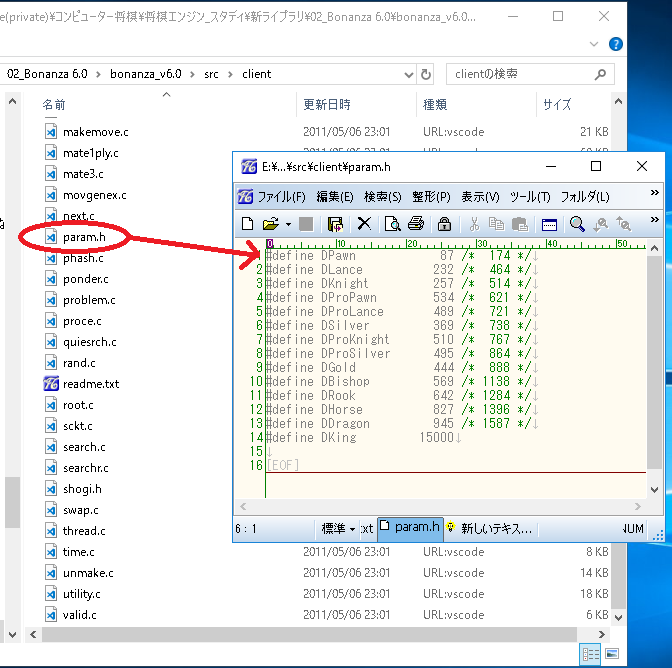Open search with the magnifier icon
Screen dimensions: 672x668
577,224
